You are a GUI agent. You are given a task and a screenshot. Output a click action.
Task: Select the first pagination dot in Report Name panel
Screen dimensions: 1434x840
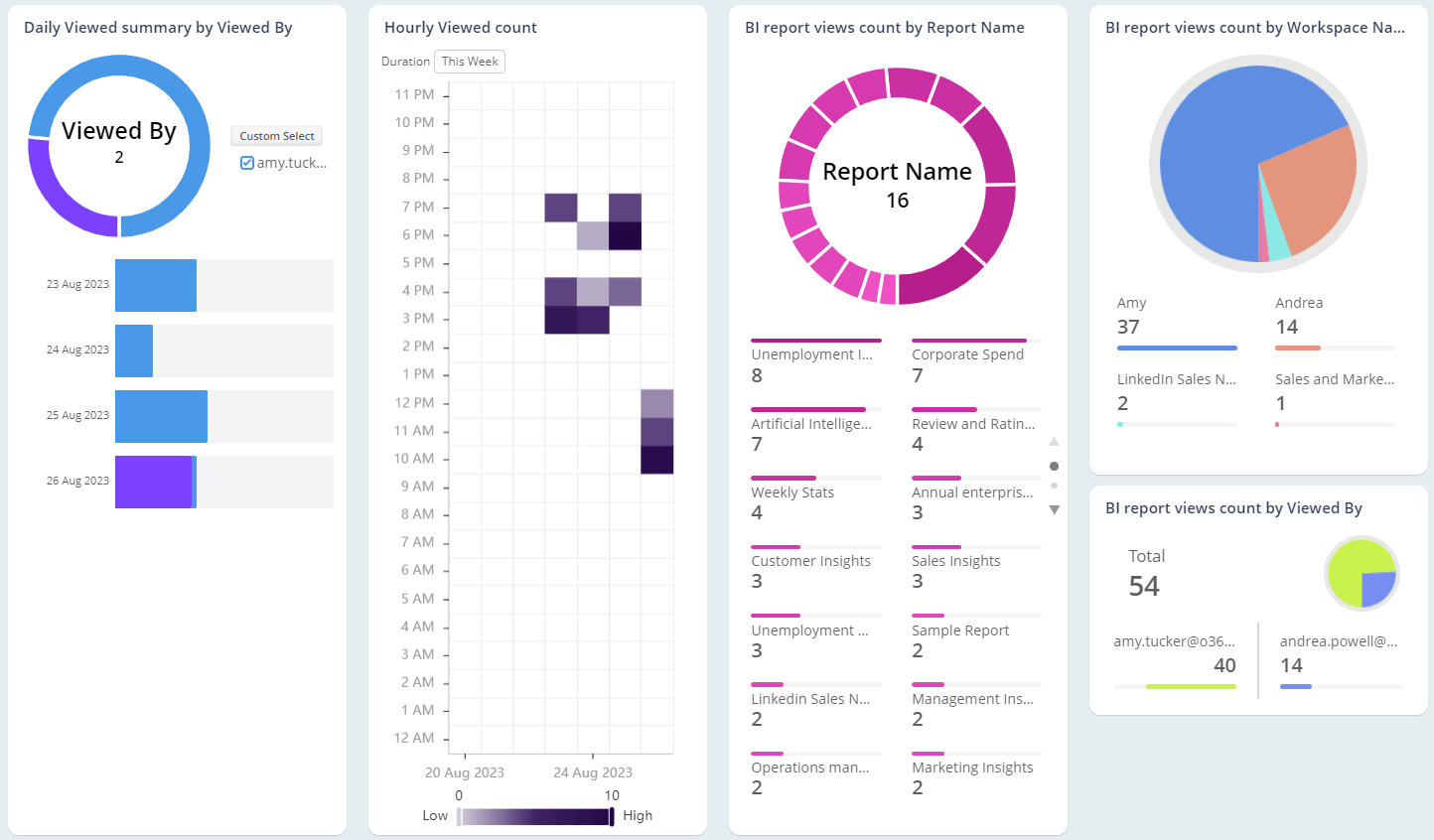[x=1054, y=466]
